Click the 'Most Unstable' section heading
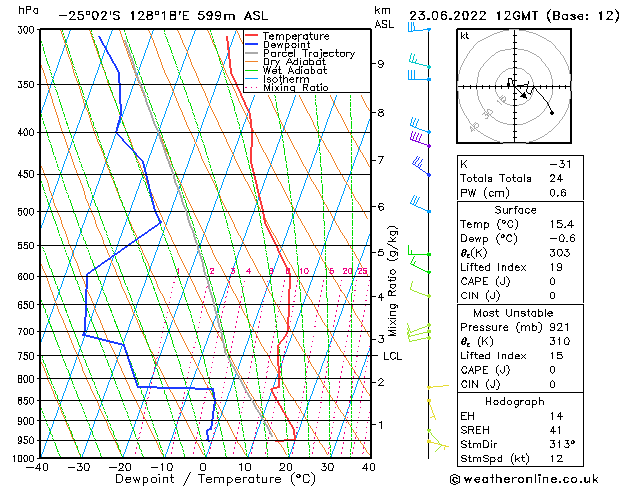 point(513,313)
